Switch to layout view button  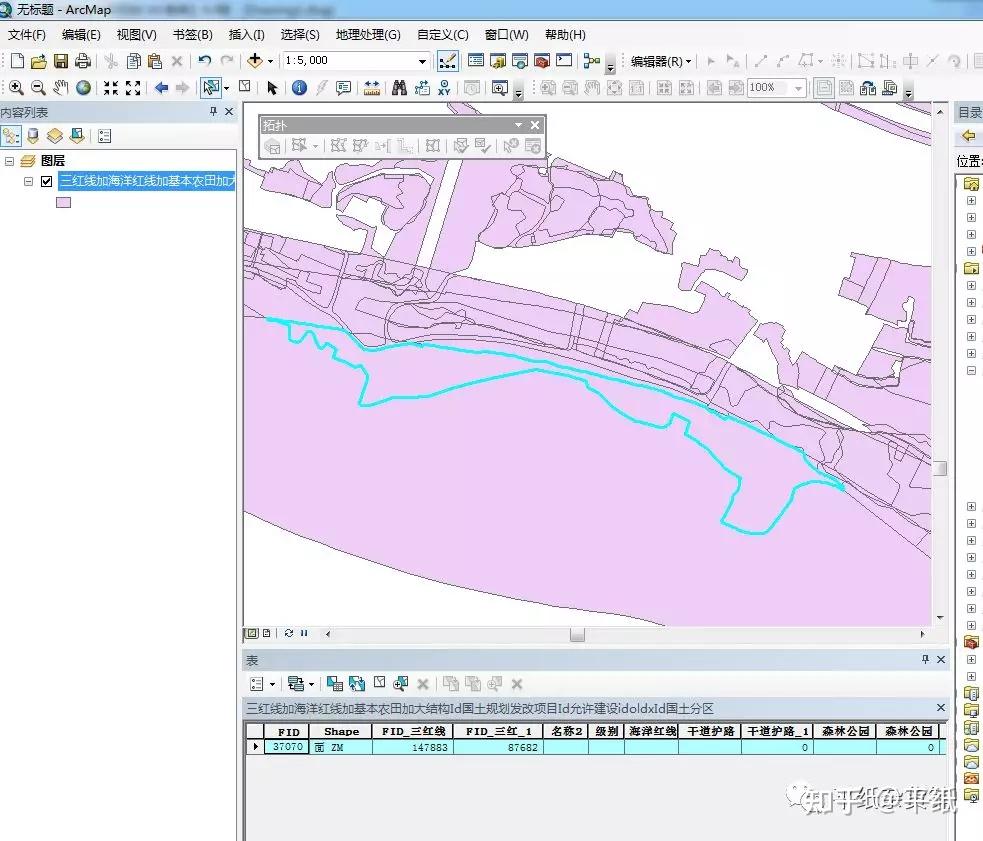(x=268, y=633)
